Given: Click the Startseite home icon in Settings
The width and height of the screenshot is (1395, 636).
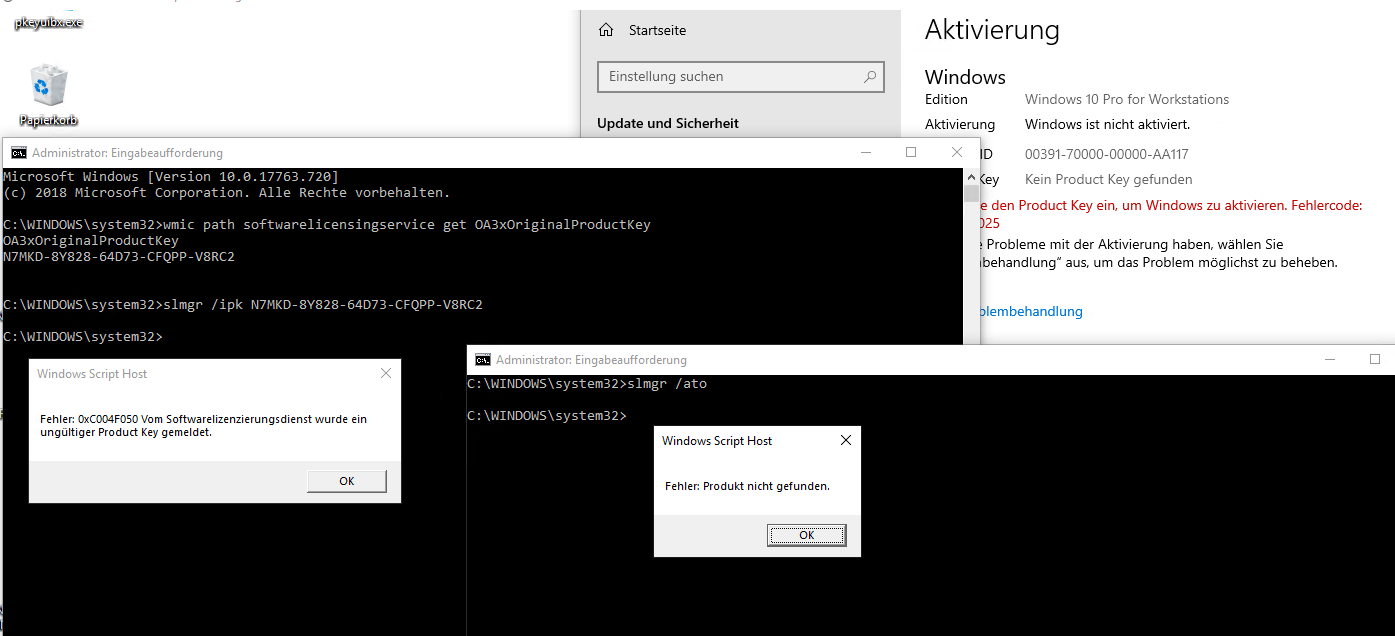Looking at the screenshot, I should [x=606, y=30].
